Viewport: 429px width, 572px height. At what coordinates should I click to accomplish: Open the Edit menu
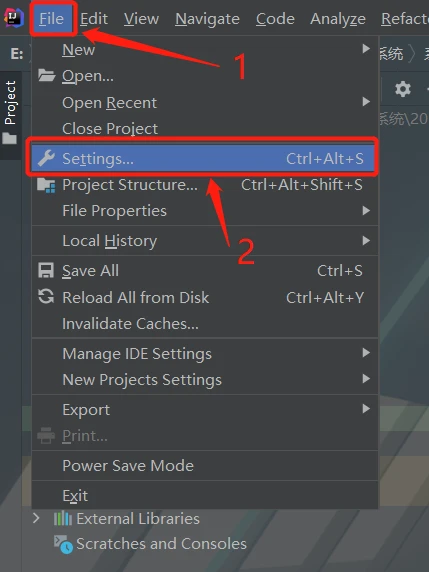[94, 19]
